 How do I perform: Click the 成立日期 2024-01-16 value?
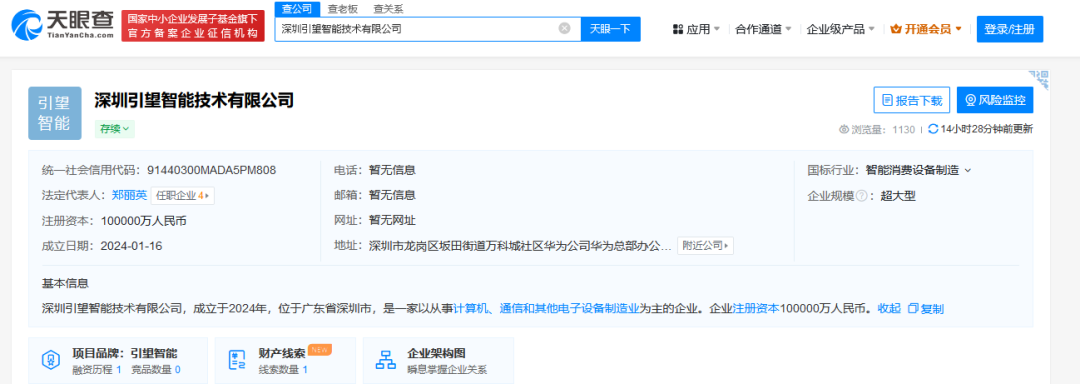click(132, 246)
